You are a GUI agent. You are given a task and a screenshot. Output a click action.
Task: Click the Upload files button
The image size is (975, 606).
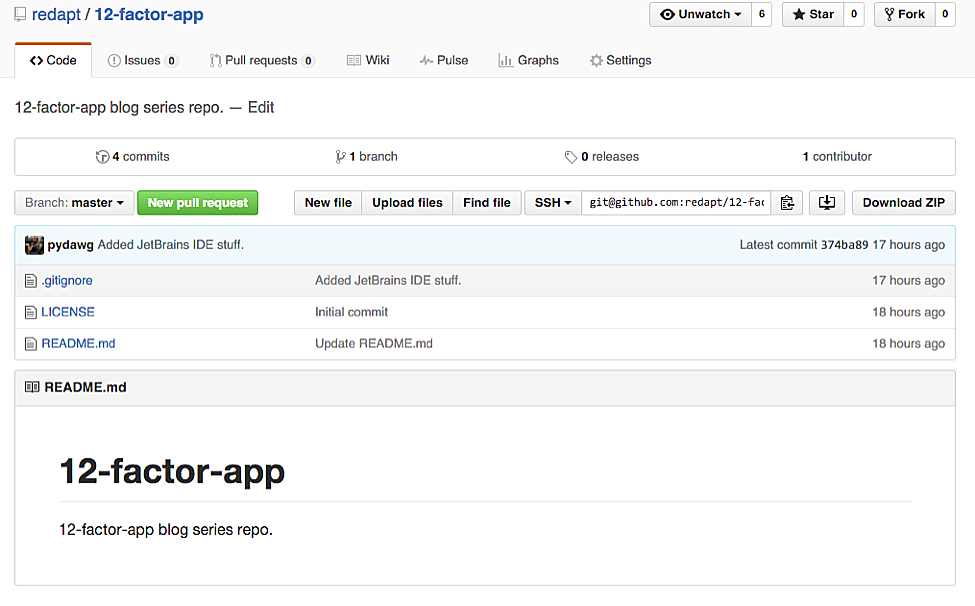pos(407,203)
